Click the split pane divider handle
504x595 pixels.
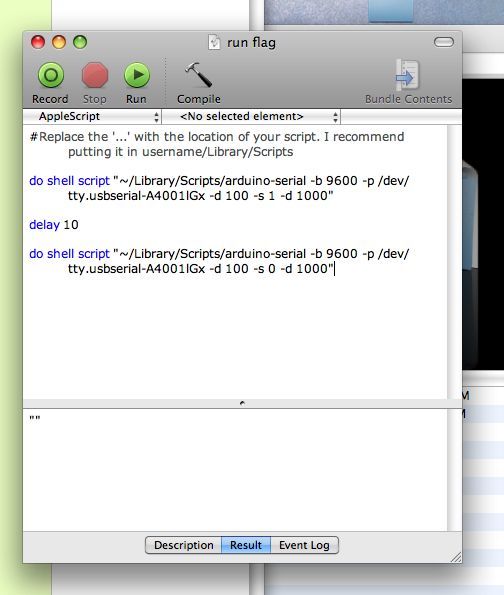pos(242,403)
